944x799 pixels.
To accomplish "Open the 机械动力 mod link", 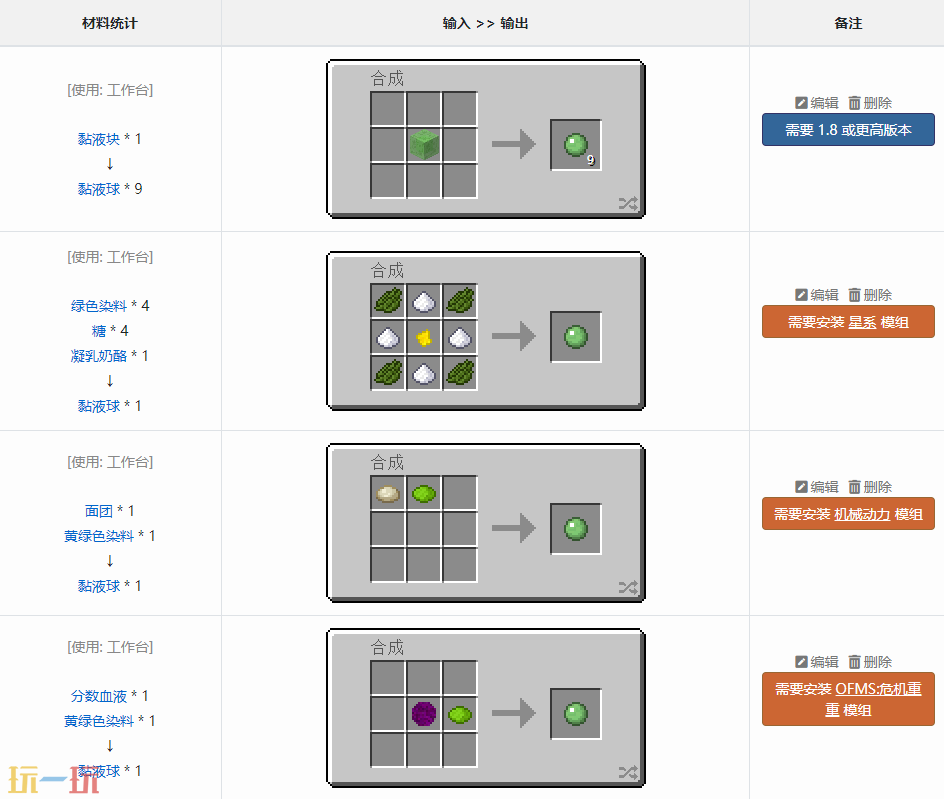I will [x=862, y=514].
